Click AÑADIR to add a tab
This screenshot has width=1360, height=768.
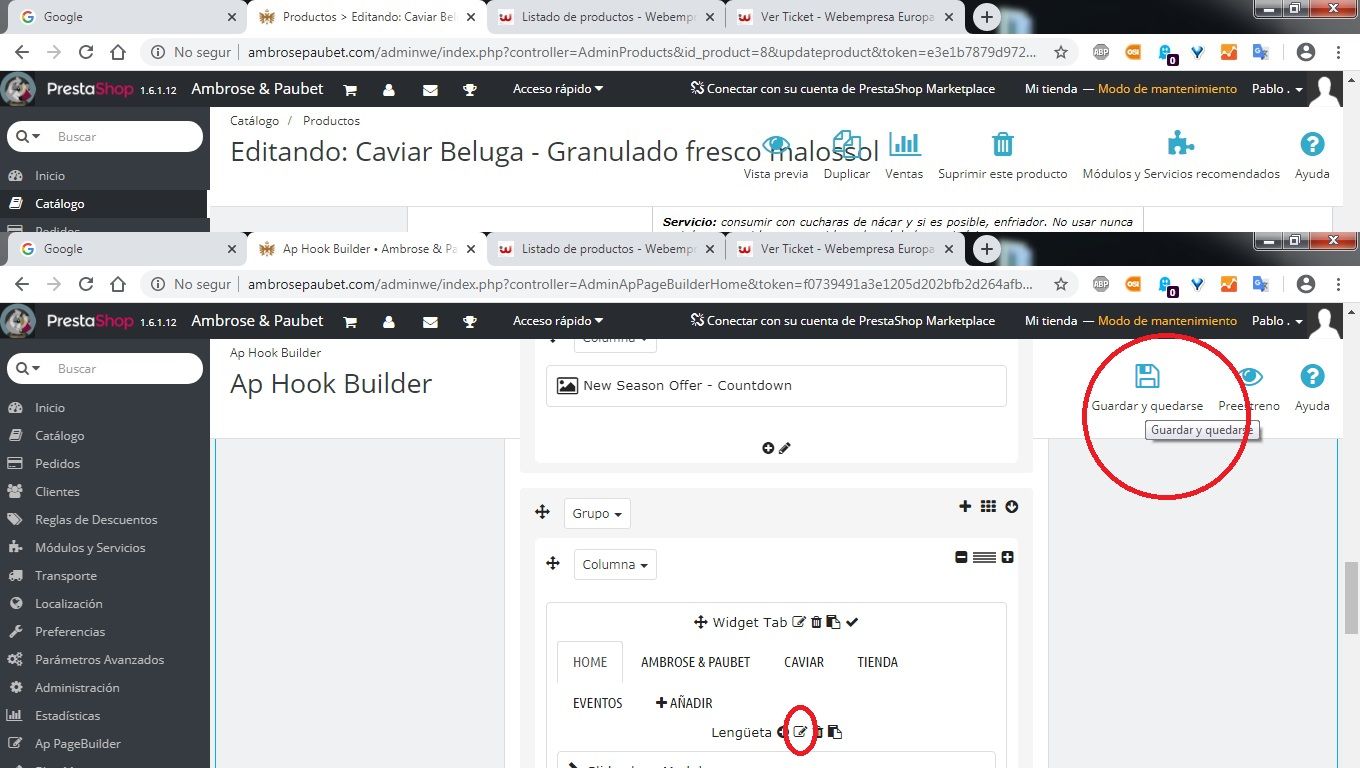684,703
